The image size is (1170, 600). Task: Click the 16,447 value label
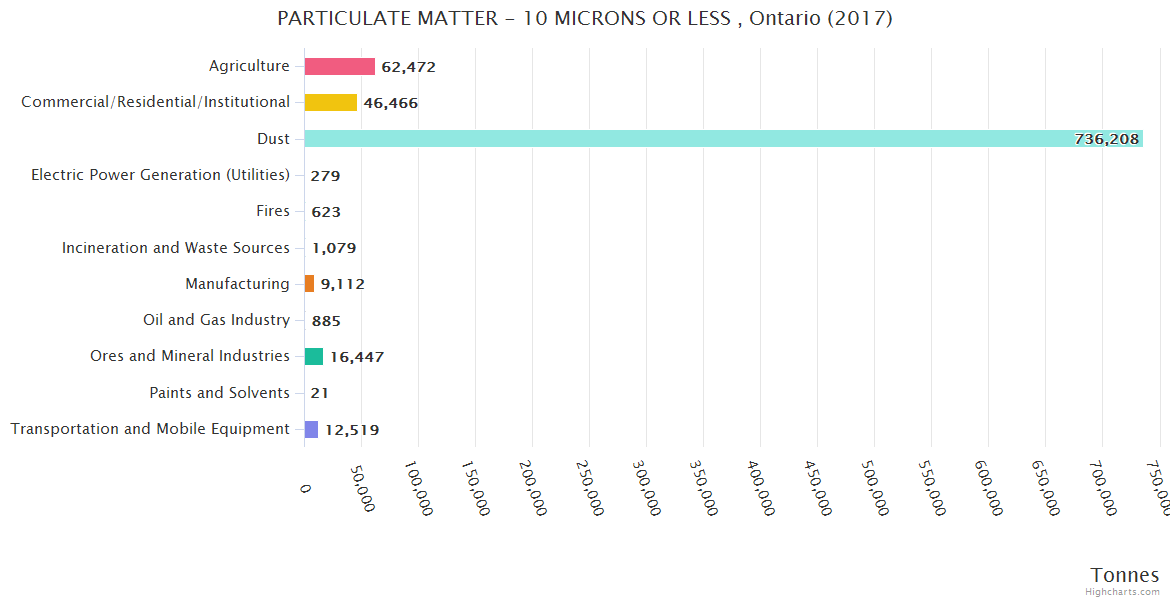pos(357,357)
